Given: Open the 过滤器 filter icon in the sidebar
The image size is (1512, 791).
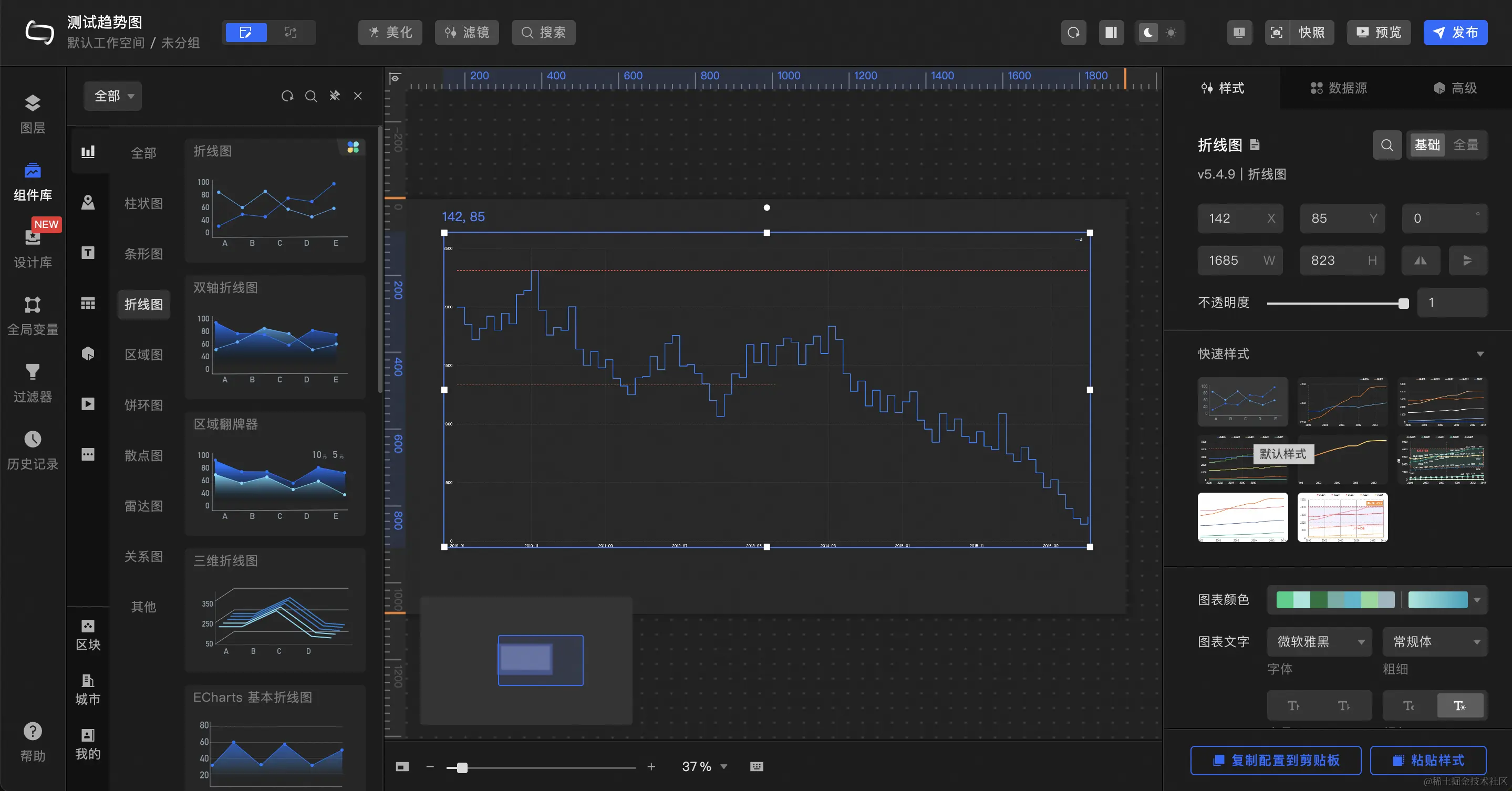Looking at the screenshot, I should tap(32, 372).
